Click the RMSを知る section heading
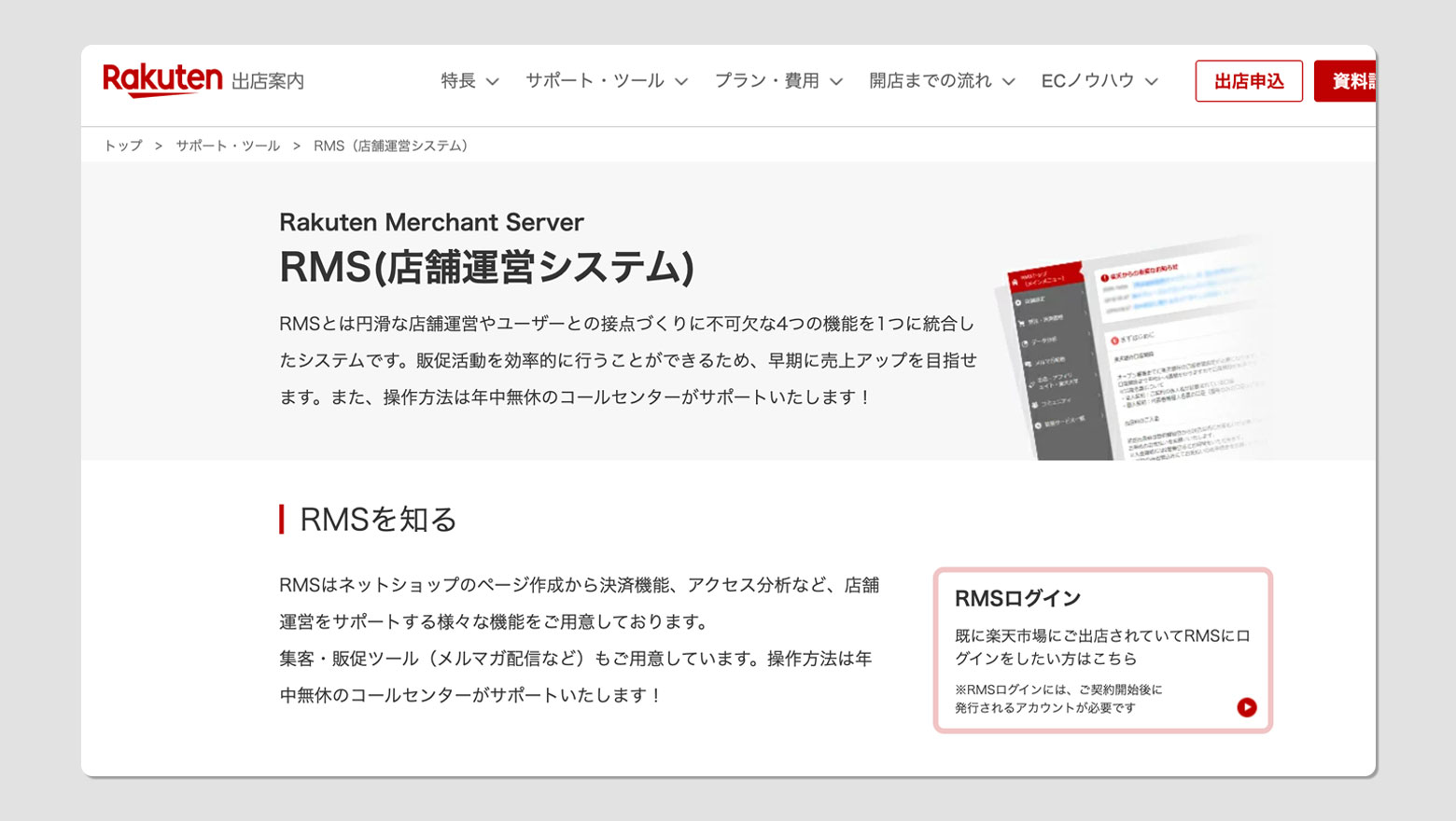This screenshot has height=821, width=1456. 378,519
